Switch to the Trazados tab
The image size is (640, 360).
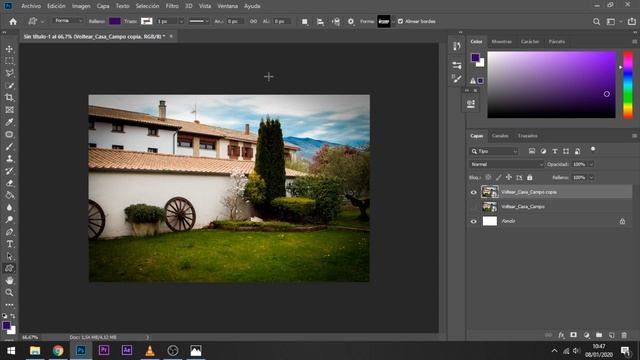[x=528, y=136]
